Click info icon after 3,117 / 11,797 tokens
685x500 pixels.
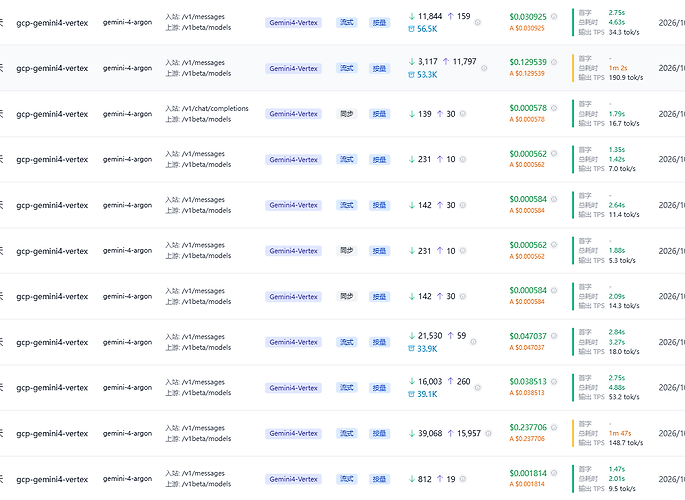[484, 68]
